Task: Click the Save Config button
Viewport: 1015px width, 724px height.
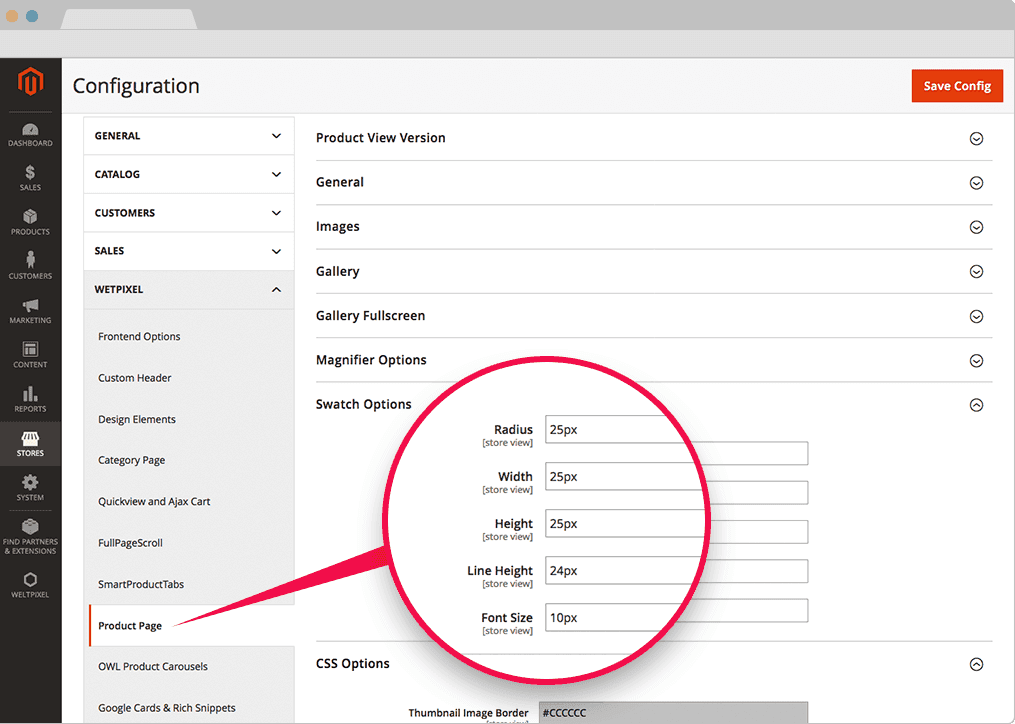Action: [x=956, y=86]
